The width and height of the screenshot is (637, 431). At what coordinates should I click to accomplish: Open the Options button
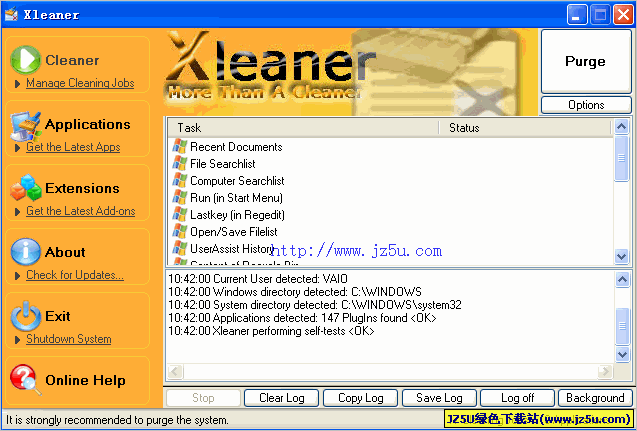[586, 105]
